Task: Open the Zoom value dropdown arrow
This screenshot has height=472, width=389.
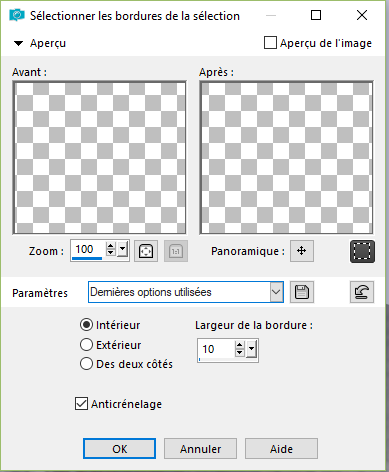Action: click(123, 249)
